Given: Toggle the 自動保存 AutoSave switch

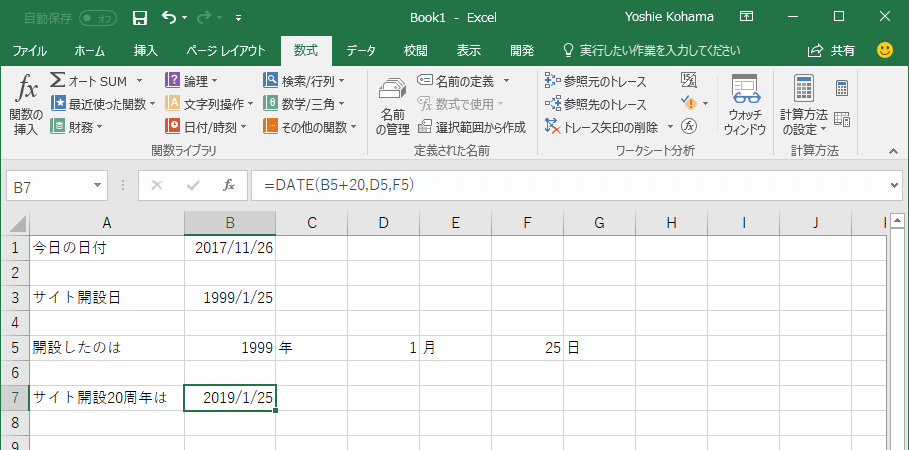Looking at the screenshot, I should (97, 17).
